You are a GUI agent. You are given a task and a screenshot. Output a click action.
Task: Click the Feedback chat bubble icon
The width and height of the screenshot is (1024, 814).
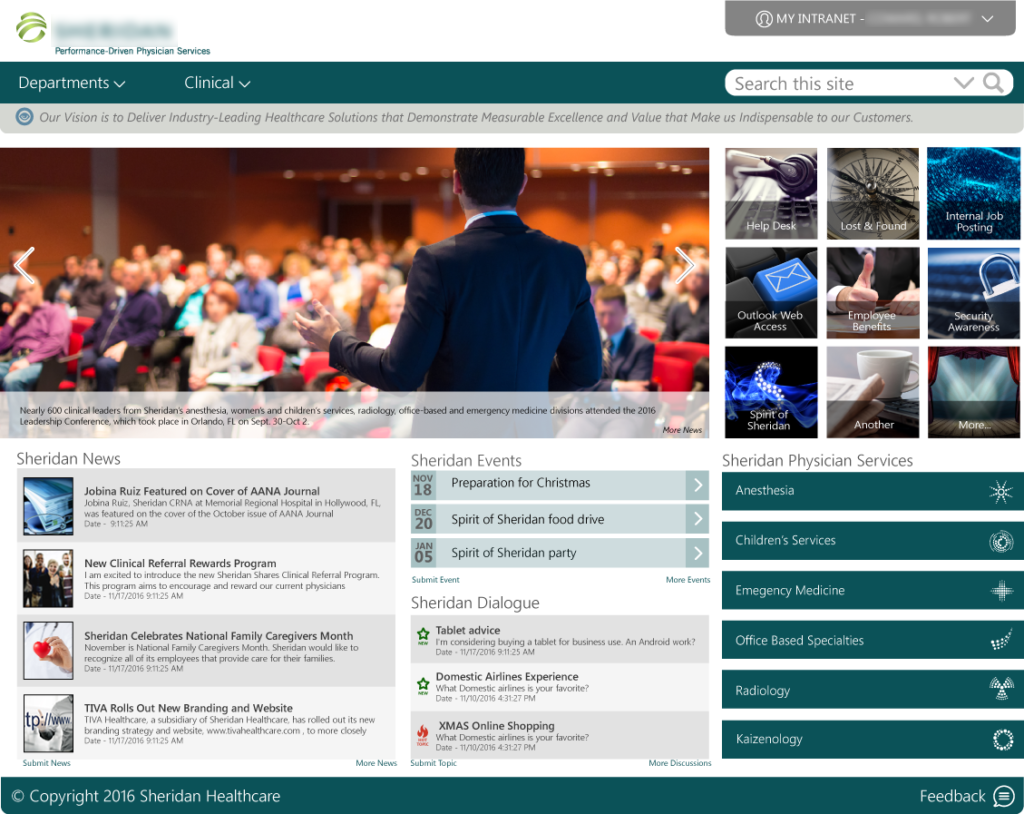point(1004,796)
